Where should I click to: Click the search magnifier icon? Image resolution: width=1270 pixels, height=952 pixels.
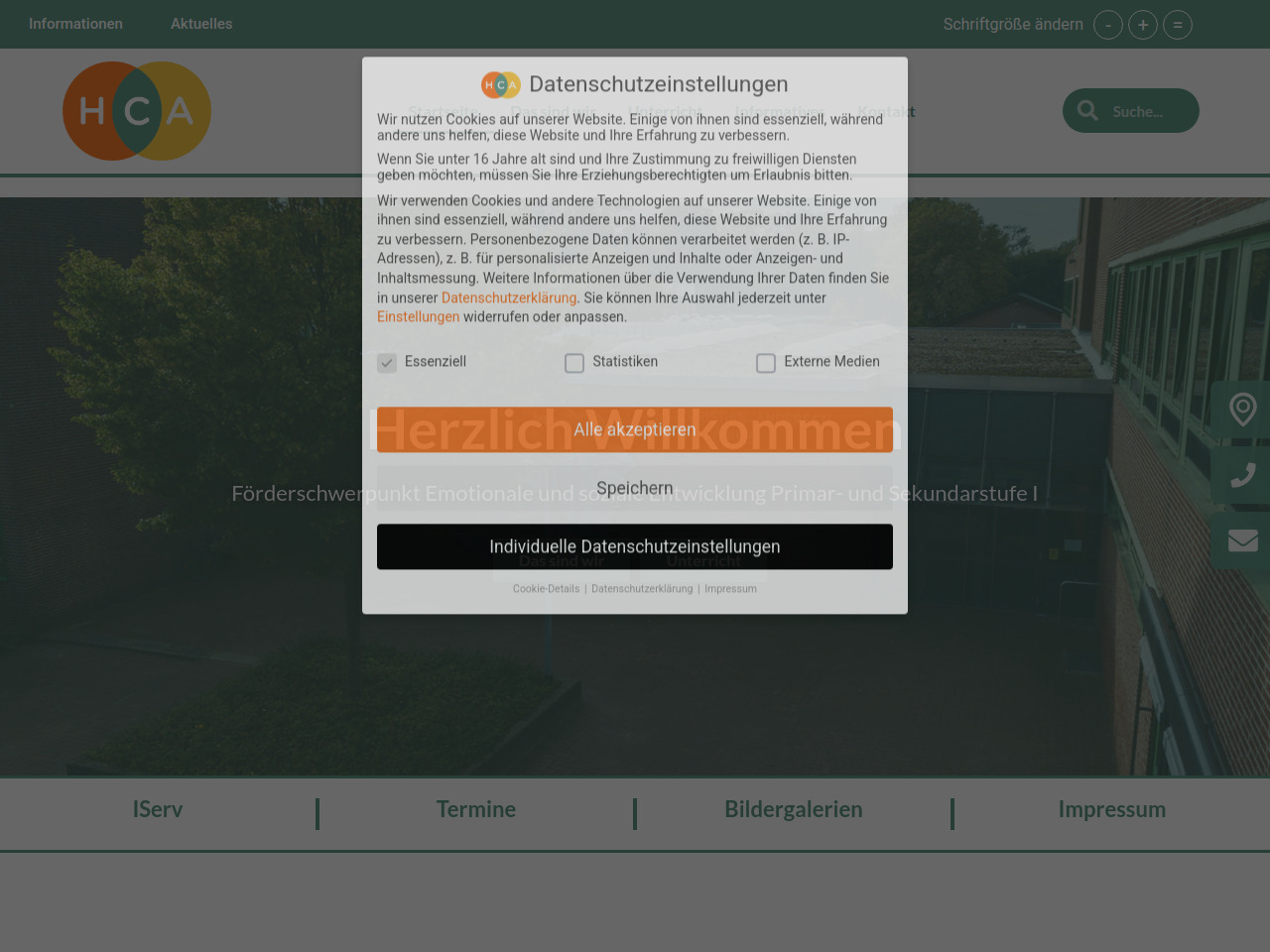coord(1087,111)
